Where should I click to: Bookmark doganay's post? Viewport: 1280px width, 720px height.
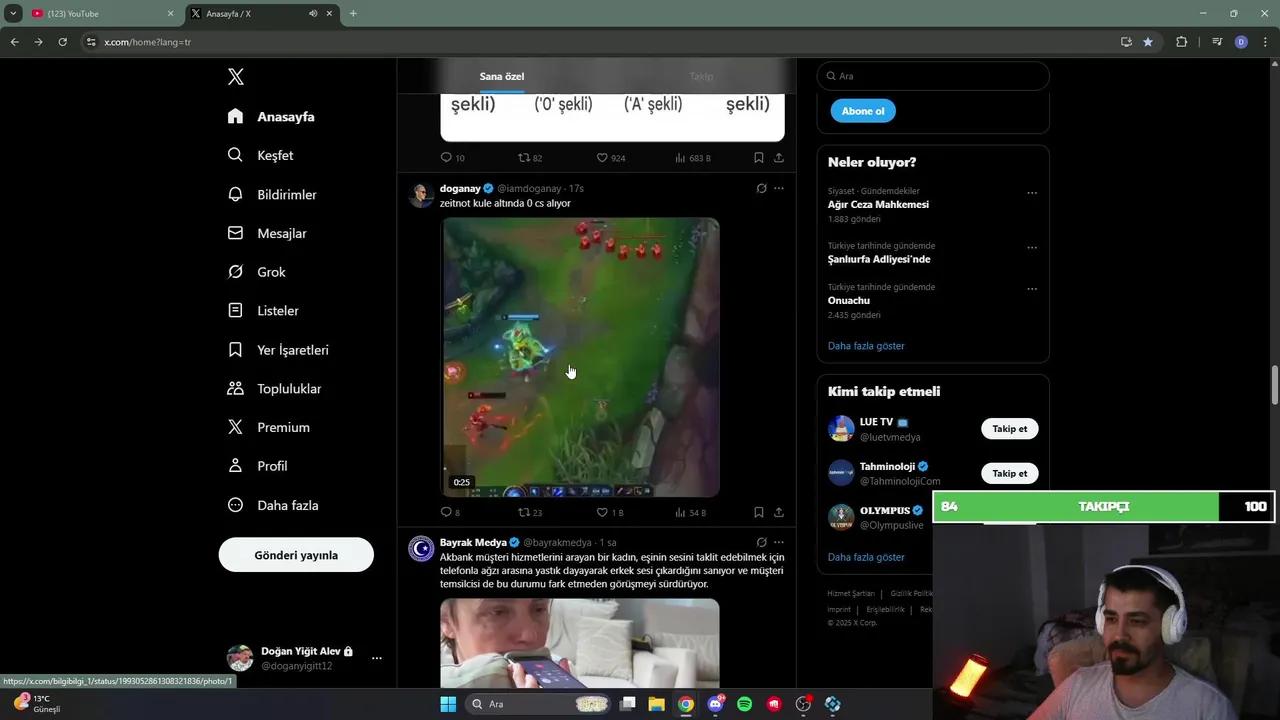pyautogui.click(x=759, y=513)
